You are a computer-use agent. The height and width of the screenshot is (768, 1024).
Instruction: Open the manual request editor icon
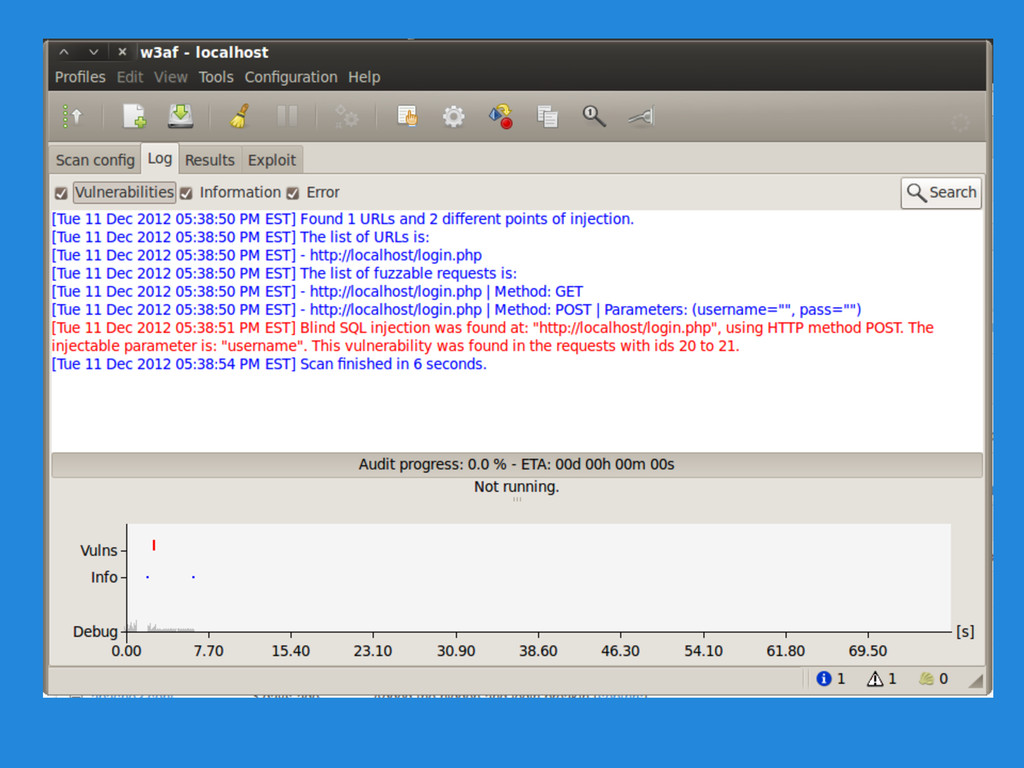point(408,117)
